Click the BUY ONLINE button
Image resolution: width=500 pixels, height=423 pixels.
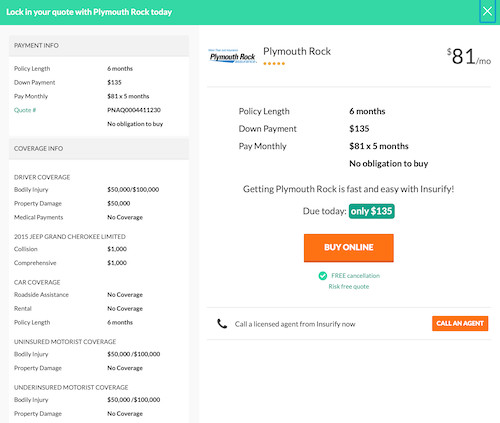[x=349, y=248]
